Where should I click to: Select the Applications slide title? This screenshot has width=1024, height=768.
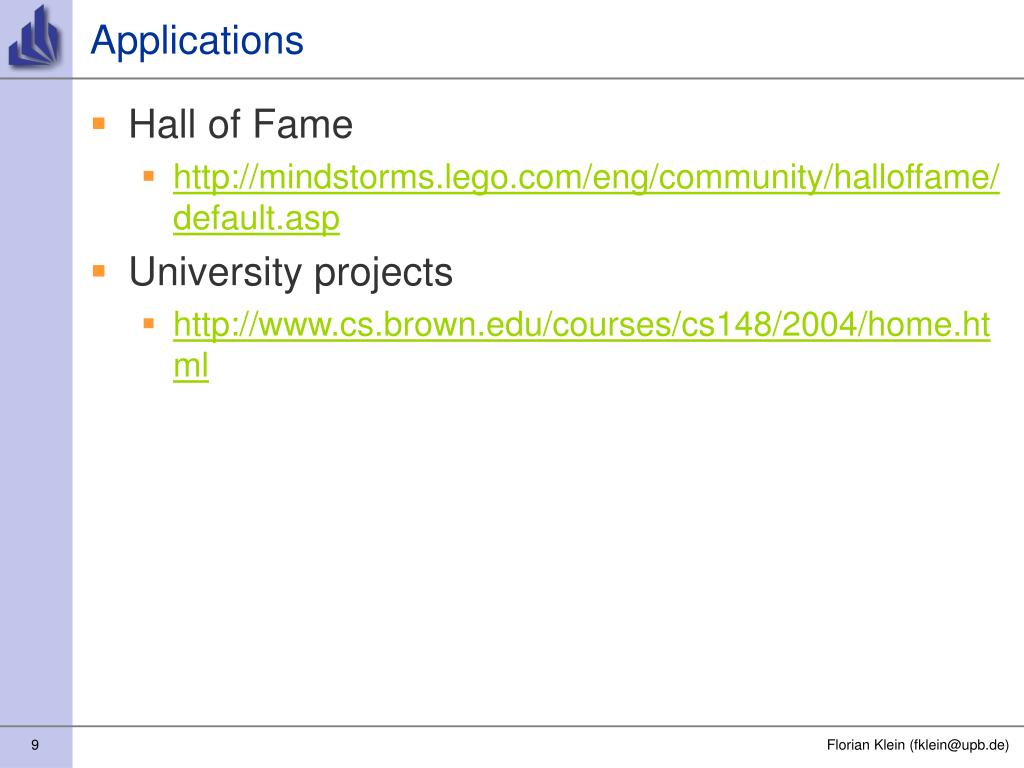point(197,40)
